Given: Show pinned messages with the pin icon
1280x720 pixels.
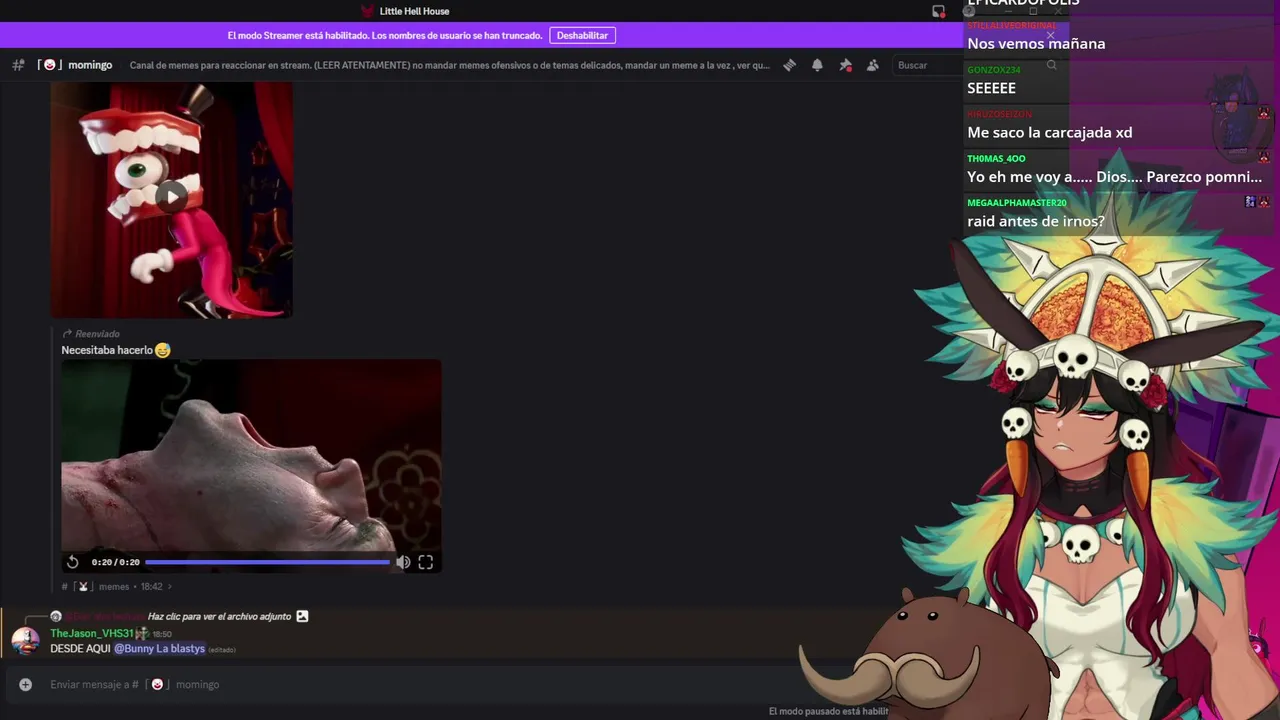Looking at the screenshot, I should tap(845, 65).
